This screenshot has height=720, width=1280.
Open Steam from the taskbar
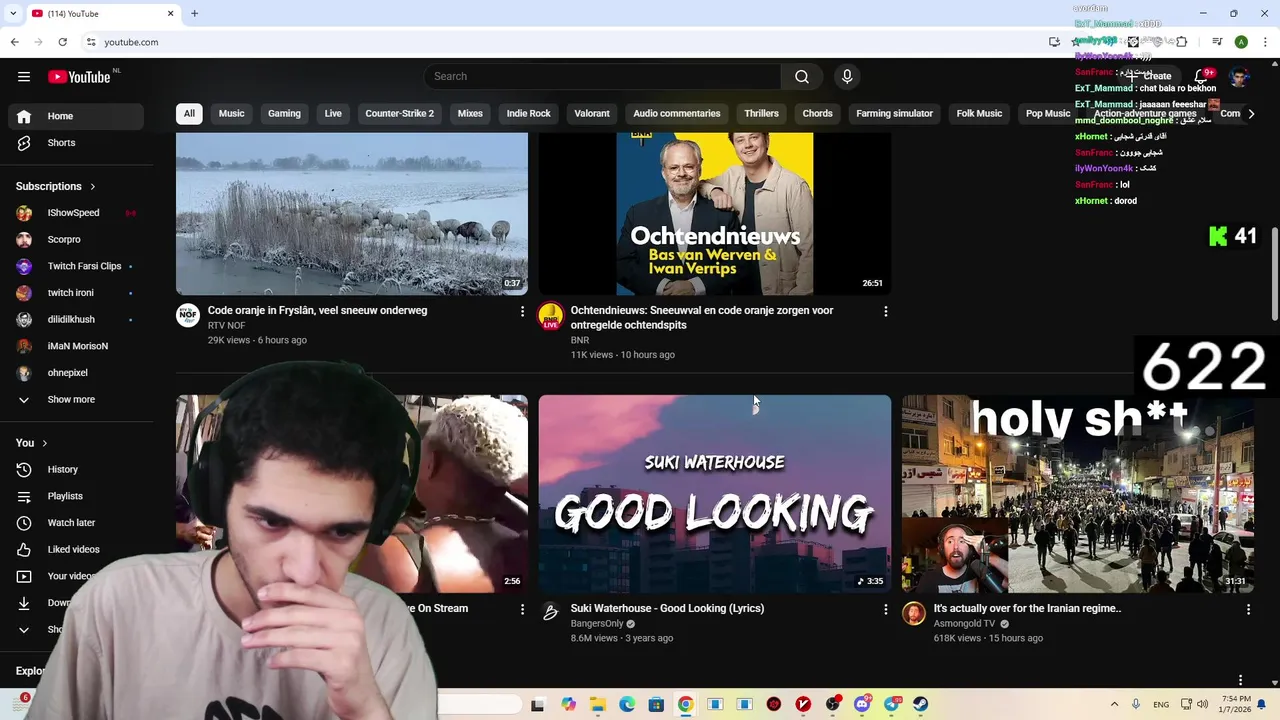920,704
